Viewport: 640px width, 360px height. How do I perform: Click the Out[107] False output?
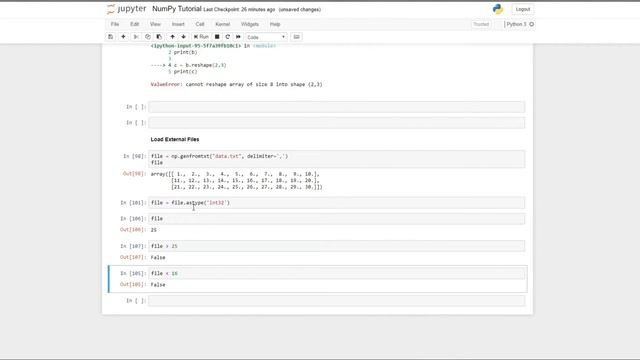(x=158, y=258)
